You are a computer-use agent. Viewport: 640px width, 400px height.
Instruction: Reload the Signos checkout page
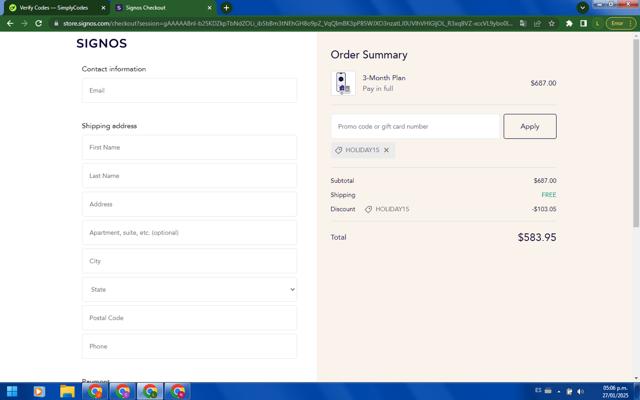click(39, 24)
